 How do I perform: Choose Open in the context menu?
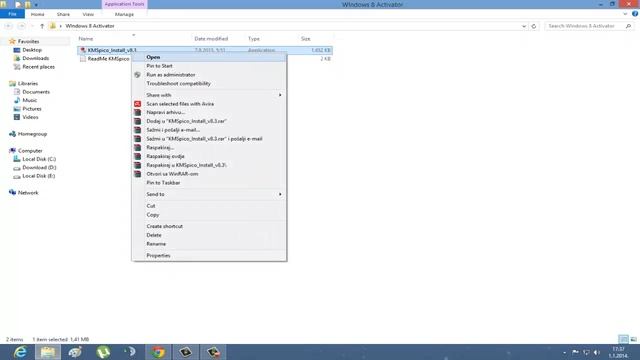[209, 57]
